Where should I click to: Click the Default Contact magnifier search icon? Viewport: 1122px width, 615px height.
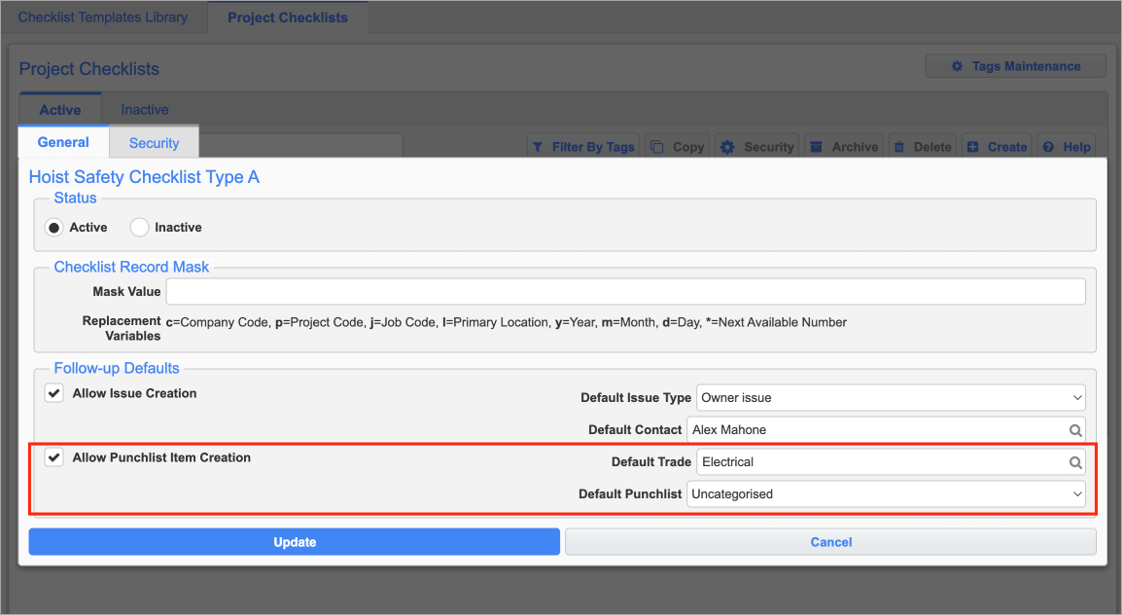point(1075,429)
